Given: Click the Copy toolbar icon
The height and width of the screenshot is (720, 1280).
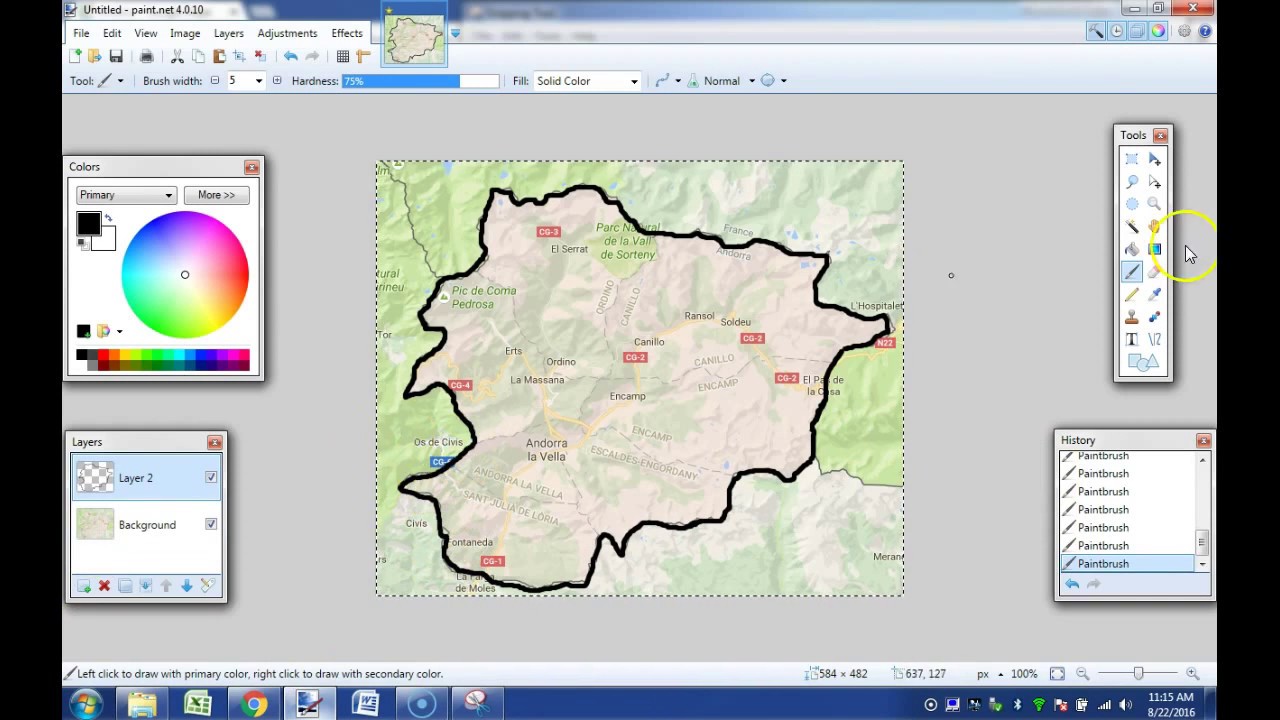Looking at the screenshot, I should tap(198, 57).
